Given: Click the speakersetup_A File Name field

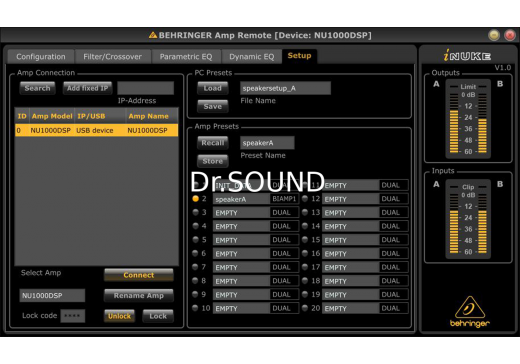Looking at the screenshot, I should click(285, 88).
